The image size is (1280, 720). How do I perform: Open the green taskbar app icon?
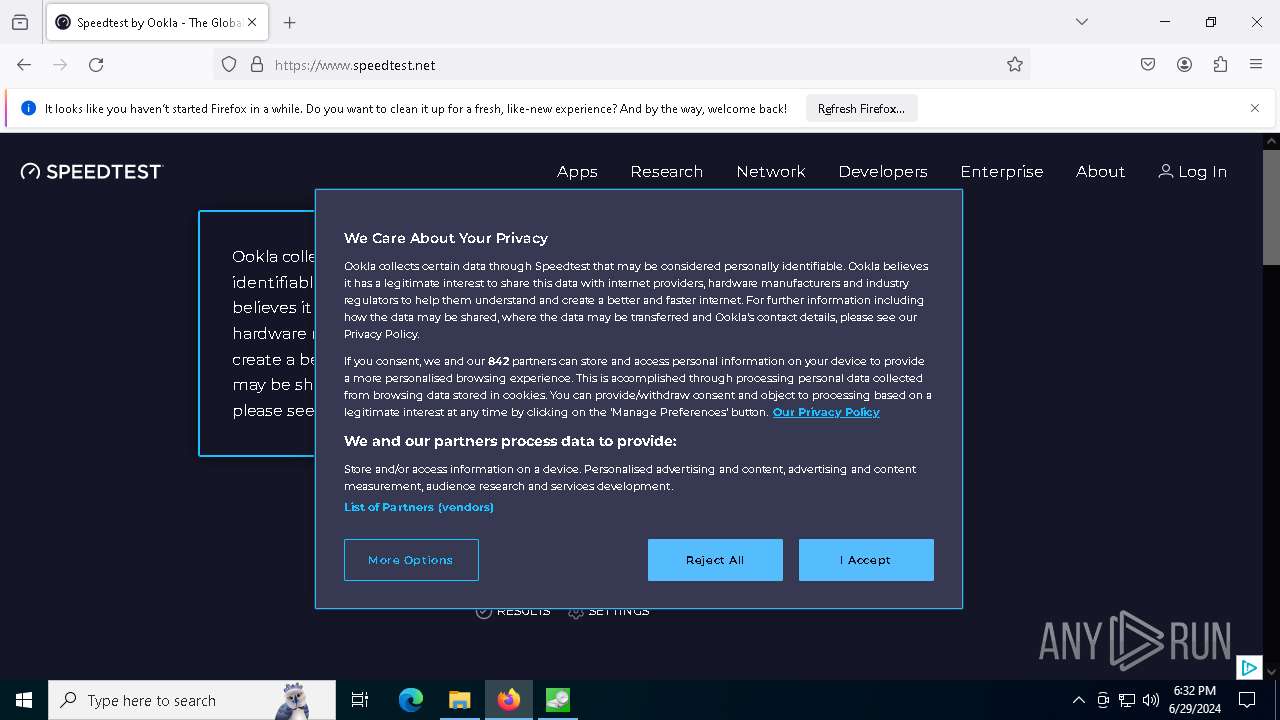[x=557, y=700]
